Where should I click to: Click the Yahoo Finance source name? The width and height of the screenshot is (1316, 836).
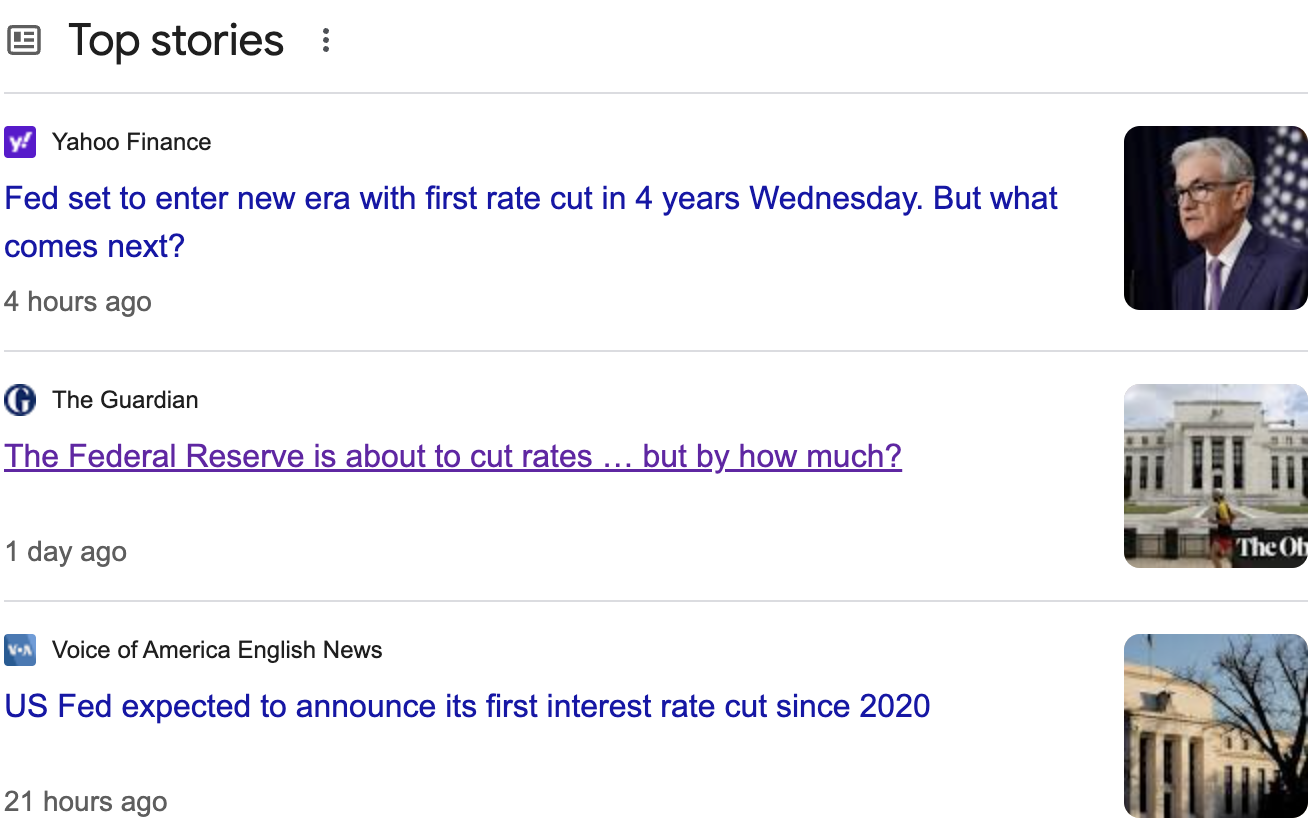click(x=131, y=142)
